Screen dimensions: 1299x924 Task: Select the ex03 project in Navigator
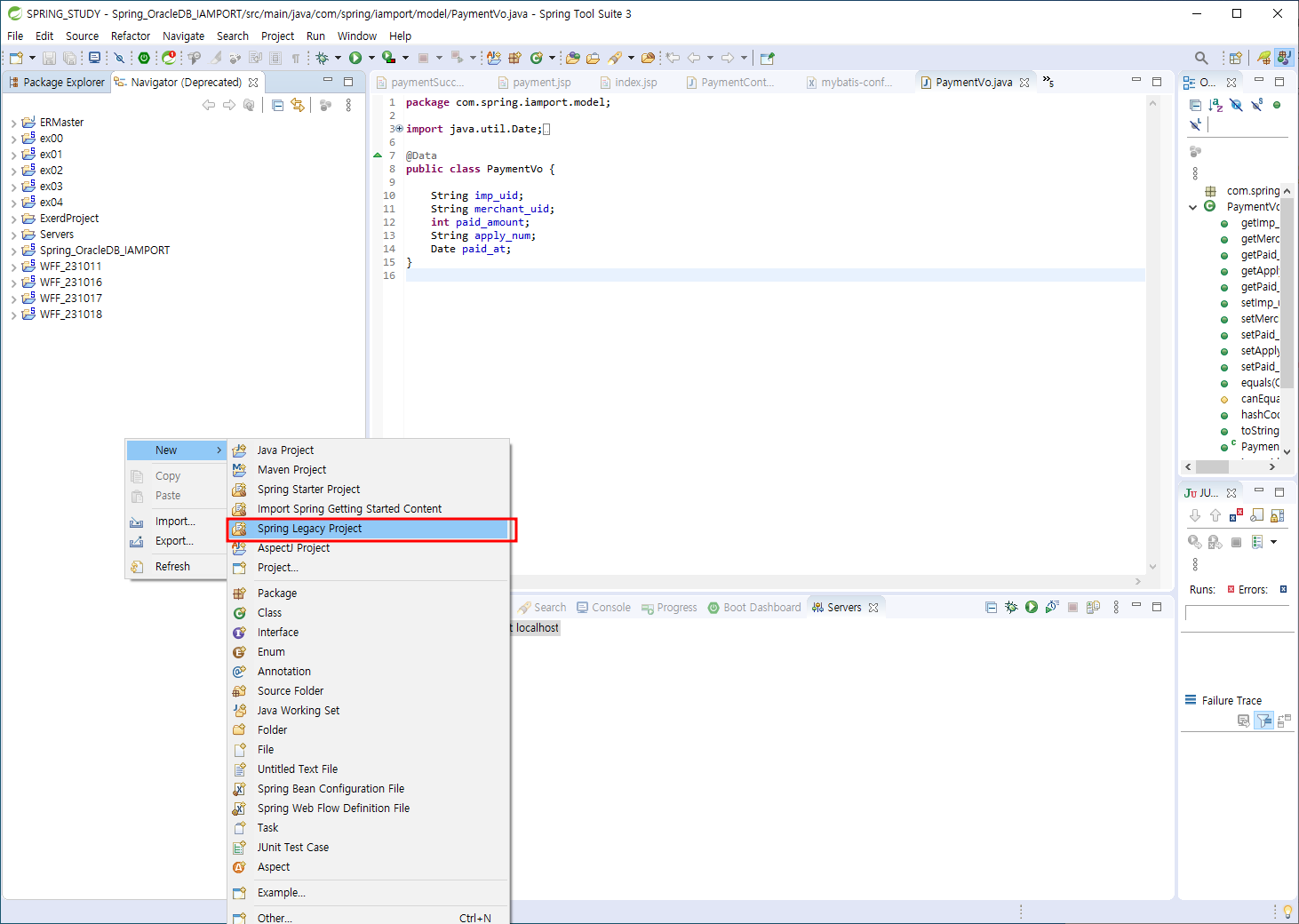click(51, 187)
